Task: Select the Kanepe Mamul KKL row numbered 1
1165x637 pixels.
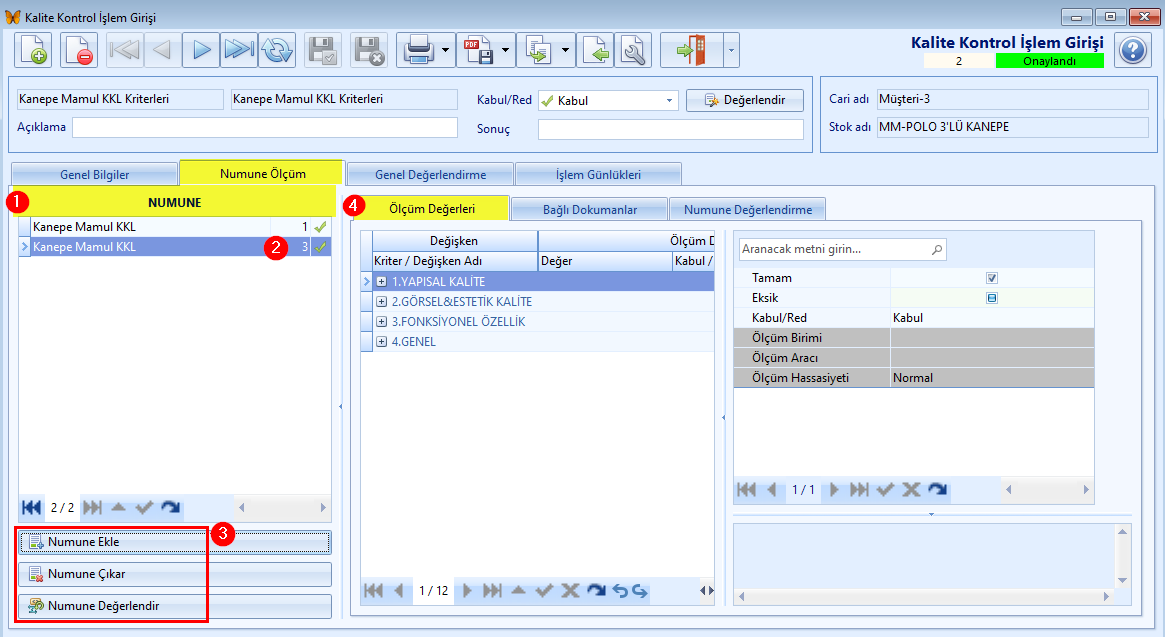Action: click(175, 227)
